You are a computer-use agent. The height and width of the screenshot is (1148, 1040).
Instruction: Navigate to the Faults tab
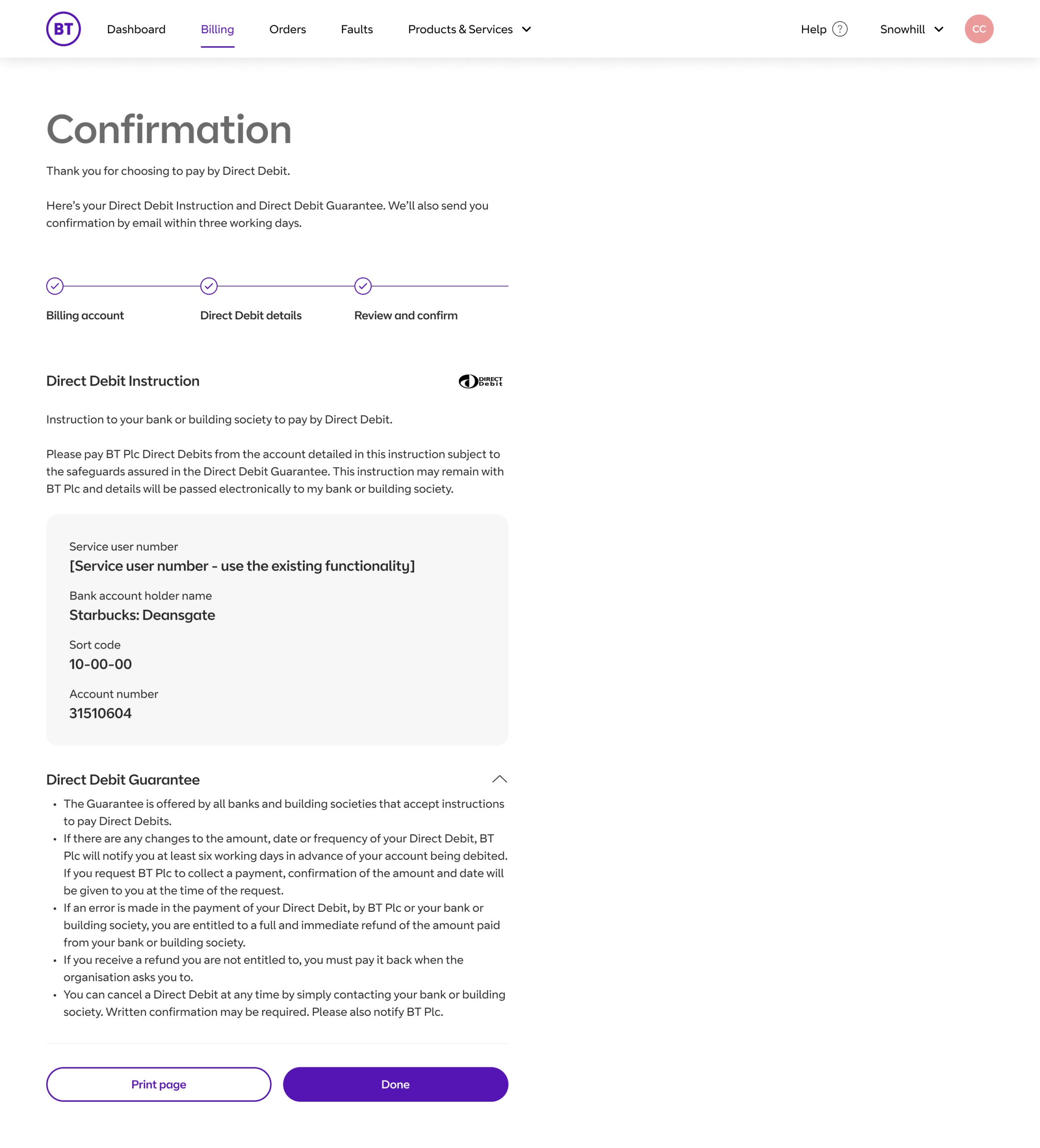pyautogui.click(x=357, y=29)
